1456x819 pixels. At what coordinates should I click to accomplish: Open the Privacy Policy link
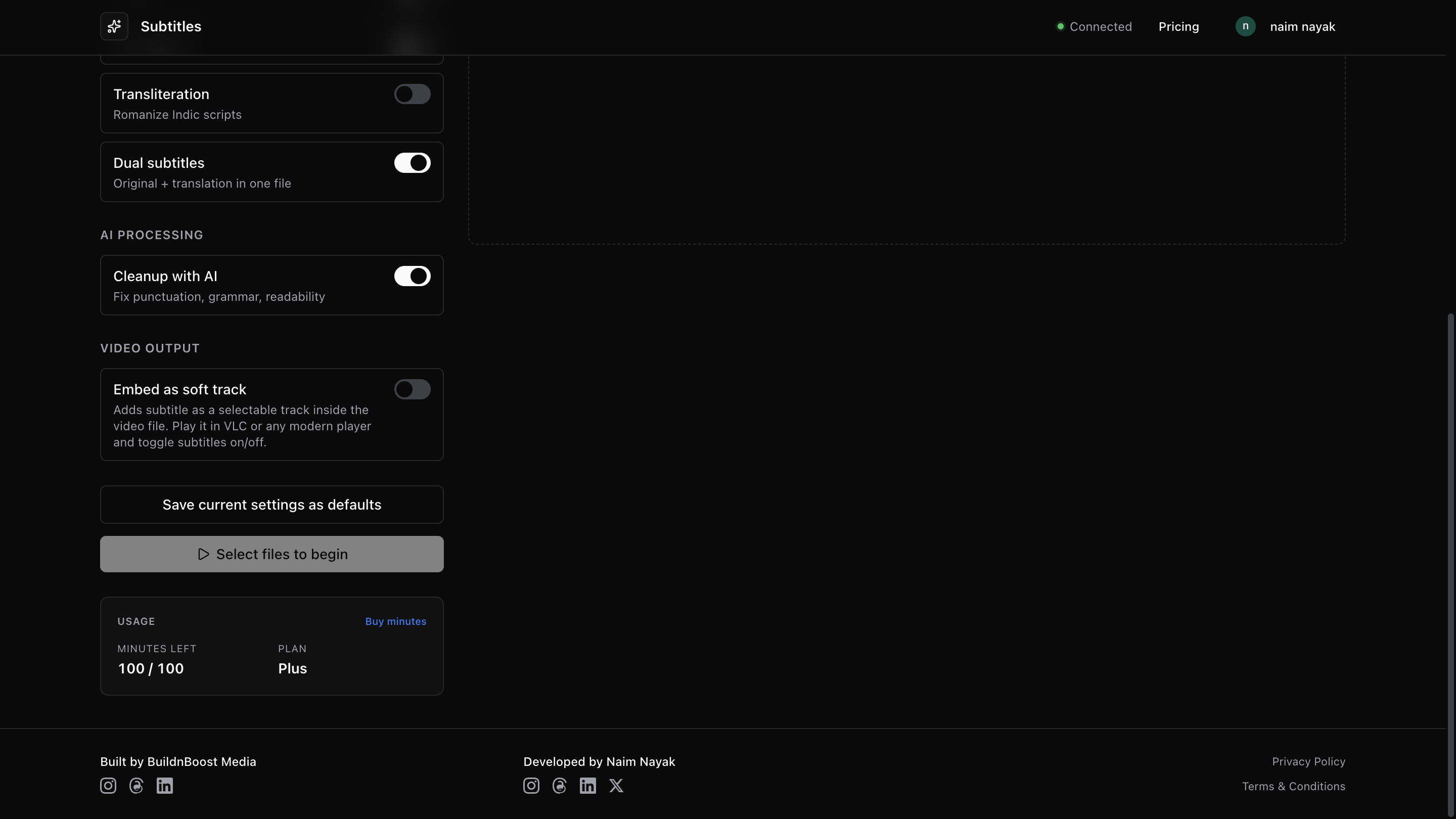(1308, 761)
